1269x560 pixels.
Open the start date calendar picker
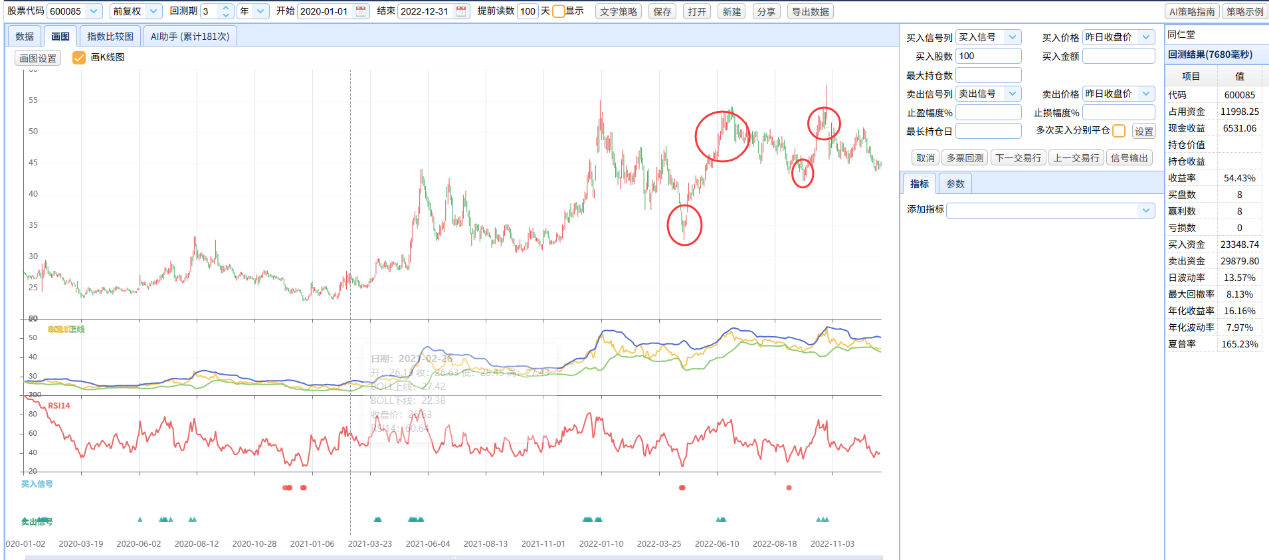(361, 11)
